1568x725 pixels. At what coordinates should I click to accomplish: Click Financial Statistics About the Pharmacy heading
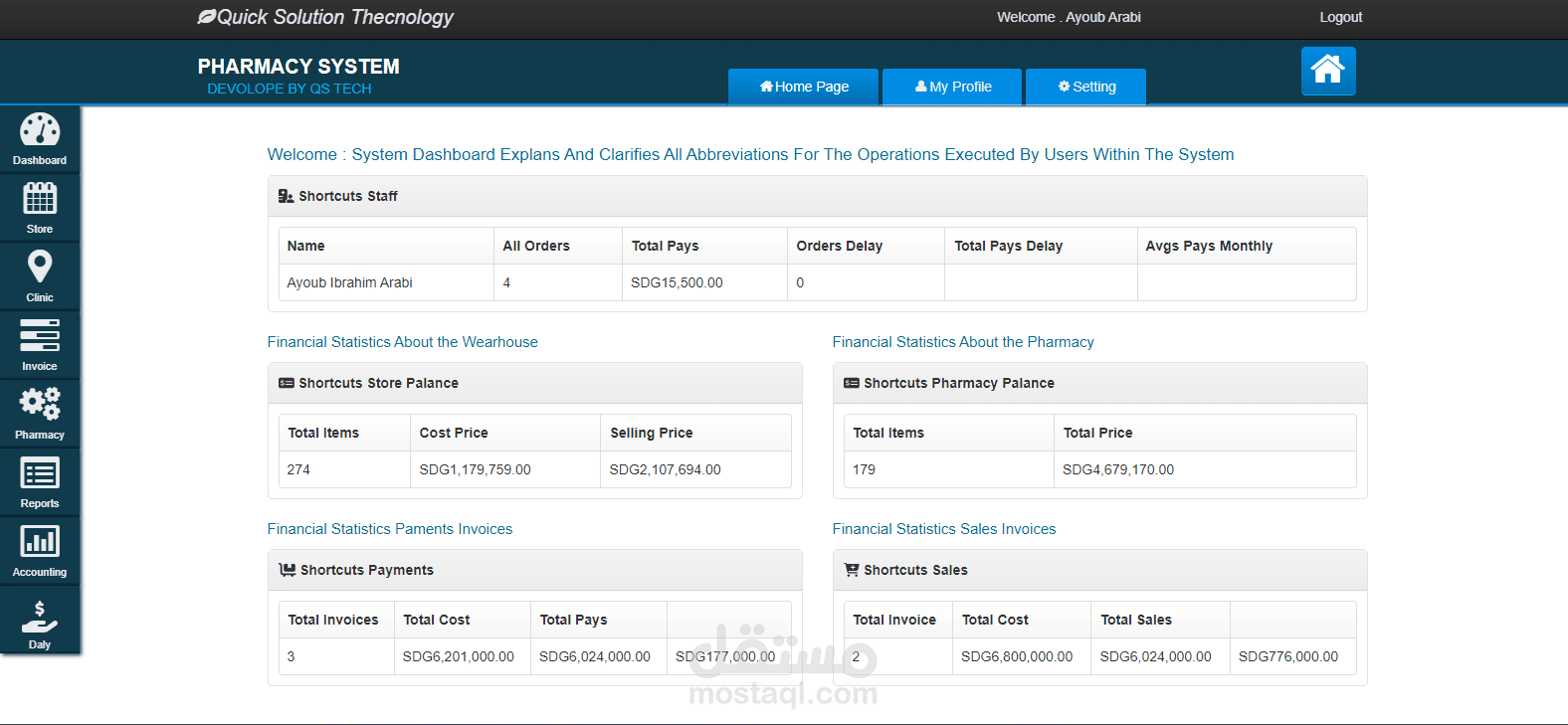point(963,342)
